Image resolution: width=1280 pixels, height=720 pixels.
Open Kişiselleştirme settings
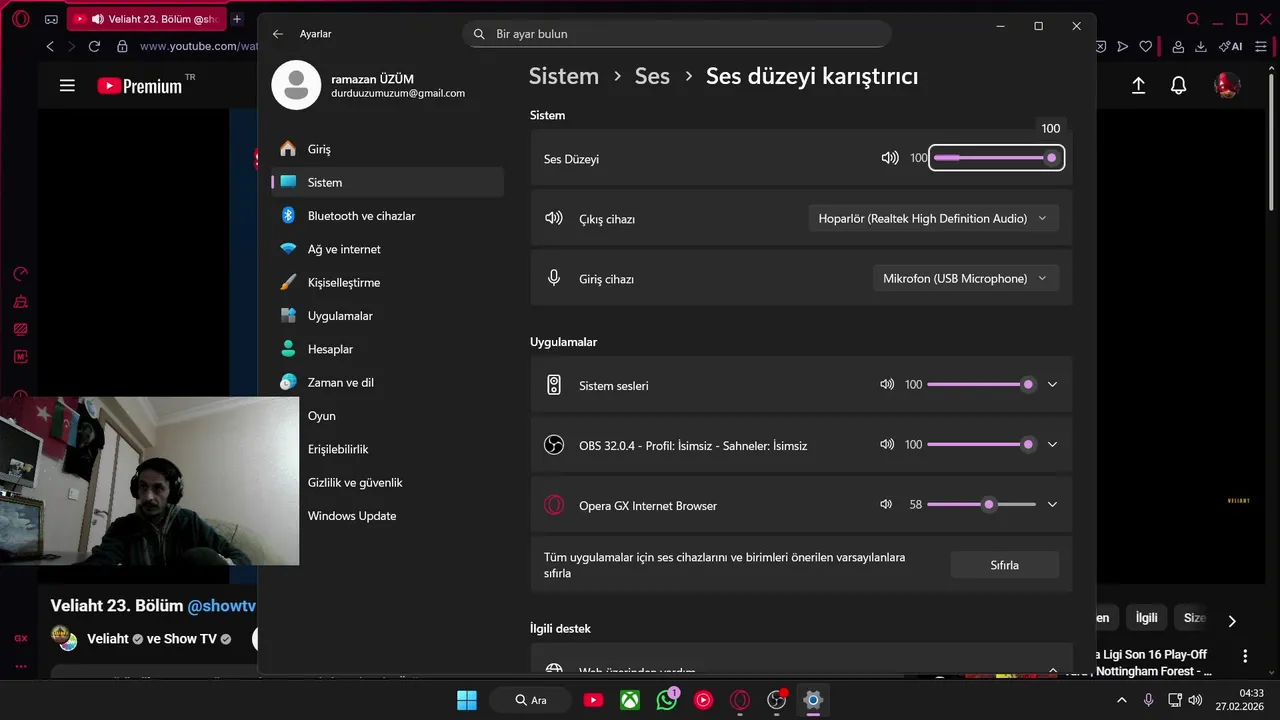[x=387, y=282]
